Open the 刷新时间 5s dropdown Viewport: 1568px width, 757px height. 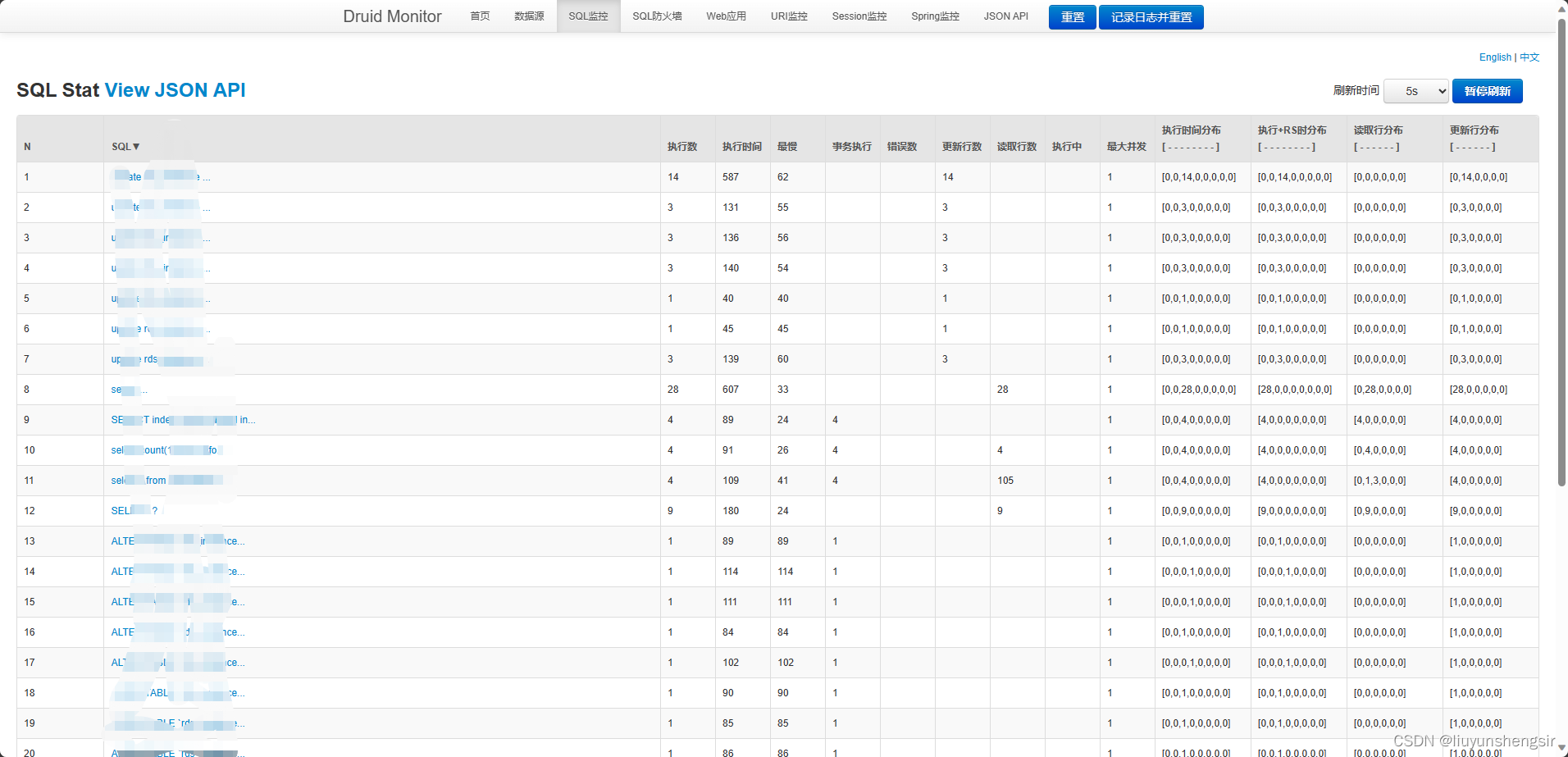[1416, 91]
